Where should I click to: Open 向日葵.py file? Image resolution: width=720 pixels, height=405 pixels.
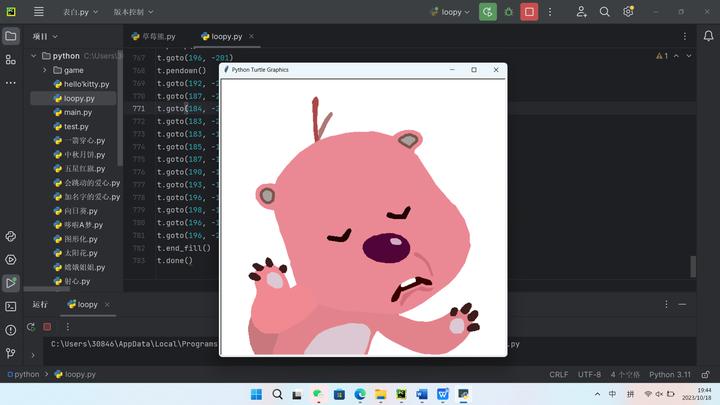(75, 211)
